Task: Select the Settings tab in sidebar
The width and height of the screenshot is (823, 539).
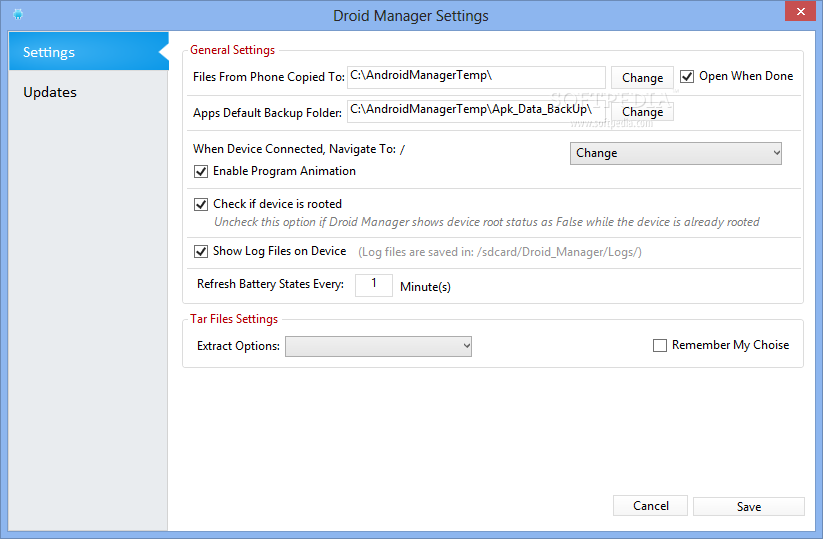Action: [89, 51]
